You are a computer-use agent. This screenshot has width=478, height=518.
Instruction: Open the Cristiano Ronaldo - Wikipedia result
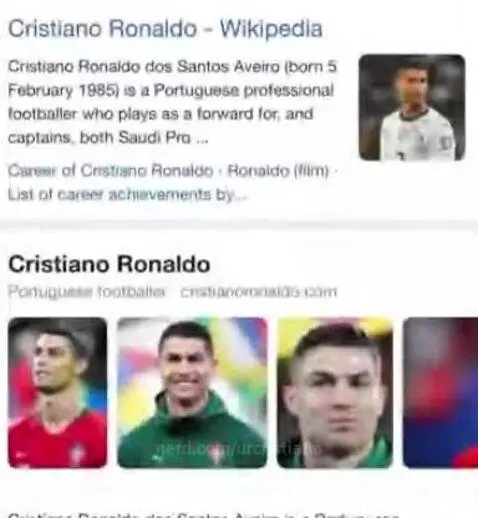tap(165, 29)
